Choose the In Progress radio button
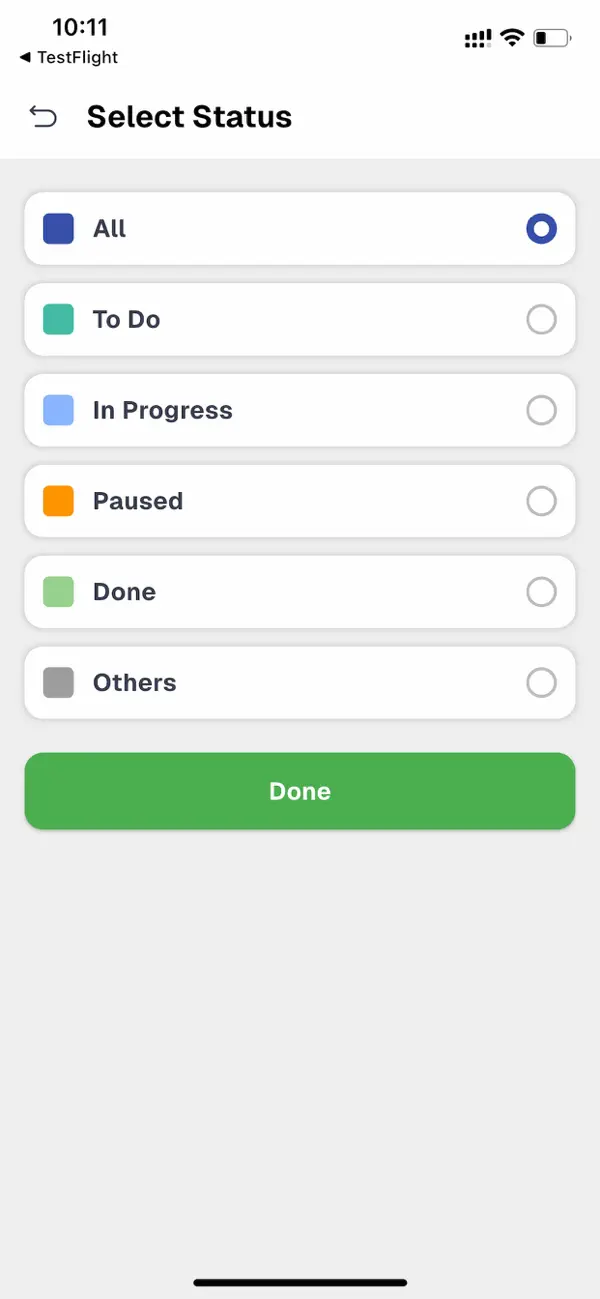Viewport: 600px width, 1299px height. click(x=541, y=410)
